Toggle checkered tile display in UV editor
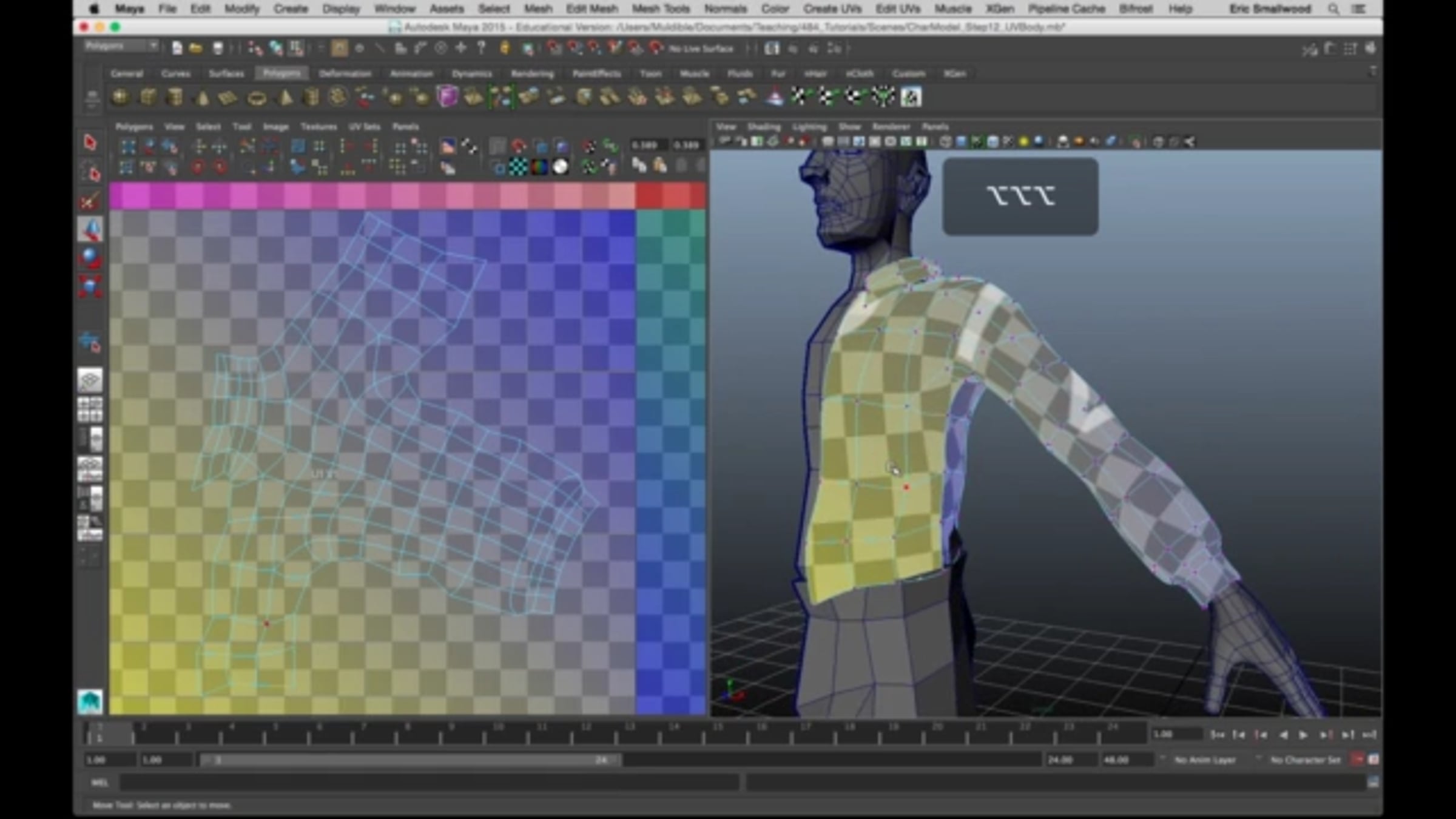Screen dimensions: 1456x819 click(517, 167)
